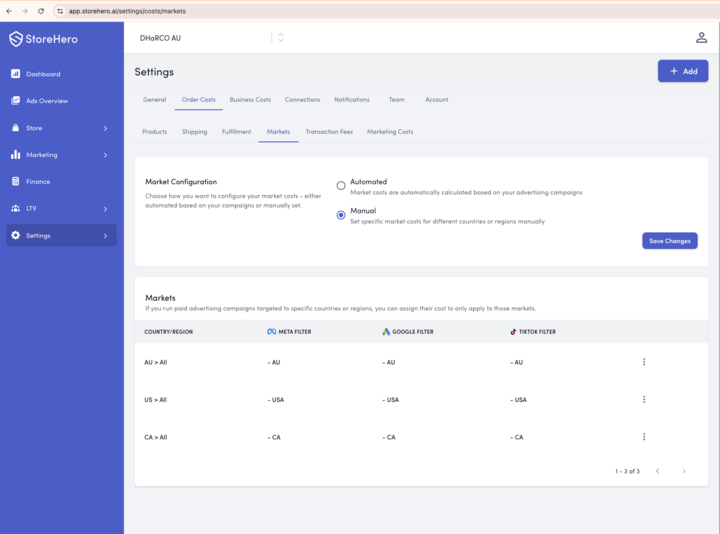Open the three-dot menu for CA row
720x534 pixels.
point(644,437)
